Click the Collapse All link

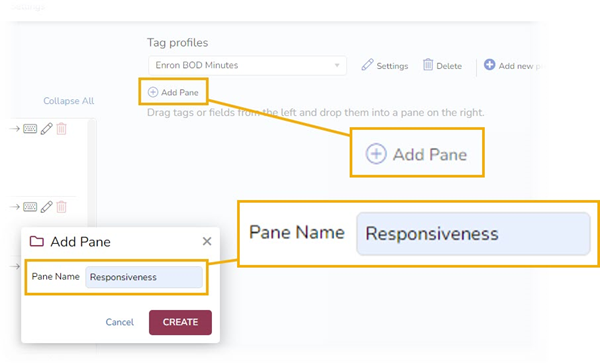[68, 101]
